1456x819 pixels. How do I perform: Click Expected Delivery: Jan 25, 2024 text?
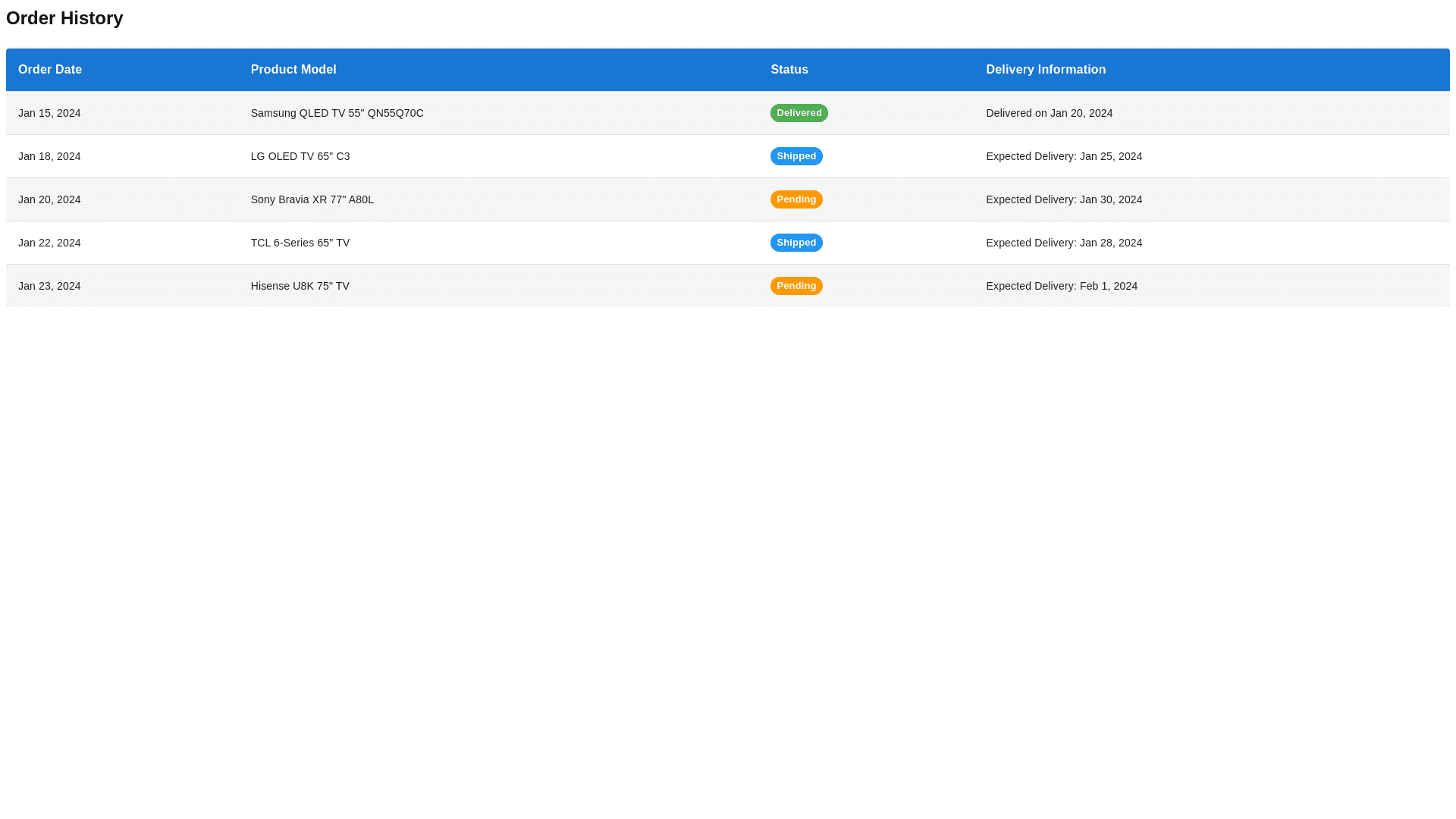coord(1064,156)
